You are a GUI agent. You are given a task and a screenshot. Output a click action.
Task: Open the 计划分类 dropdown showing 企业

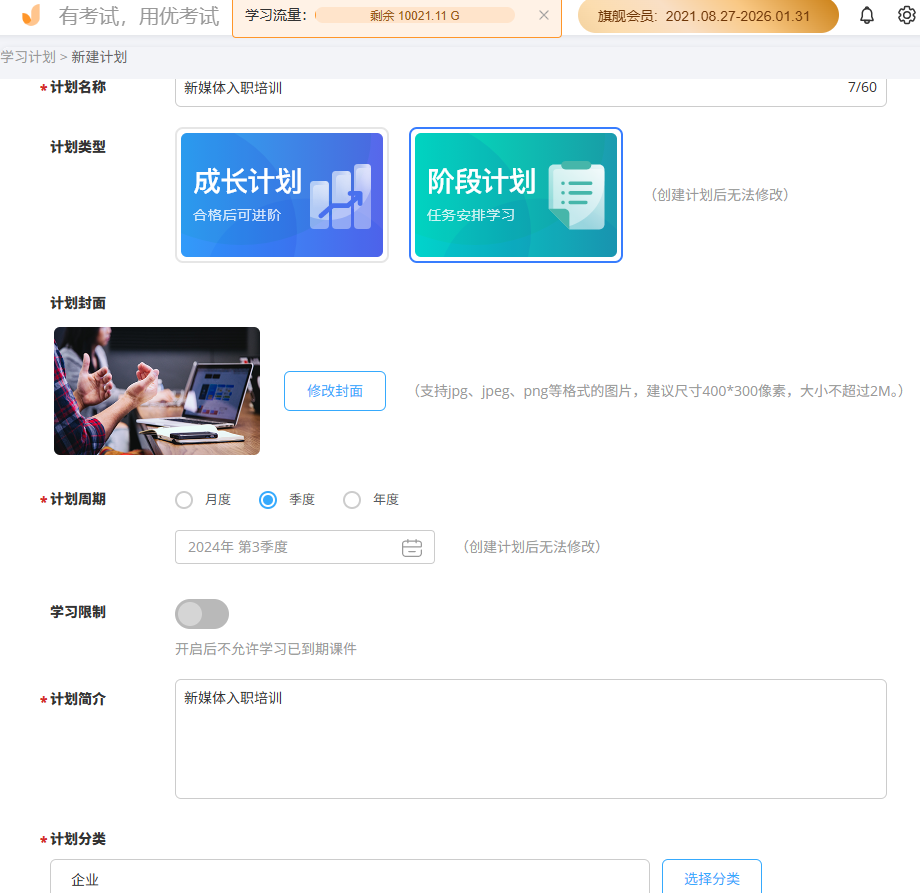348,882
